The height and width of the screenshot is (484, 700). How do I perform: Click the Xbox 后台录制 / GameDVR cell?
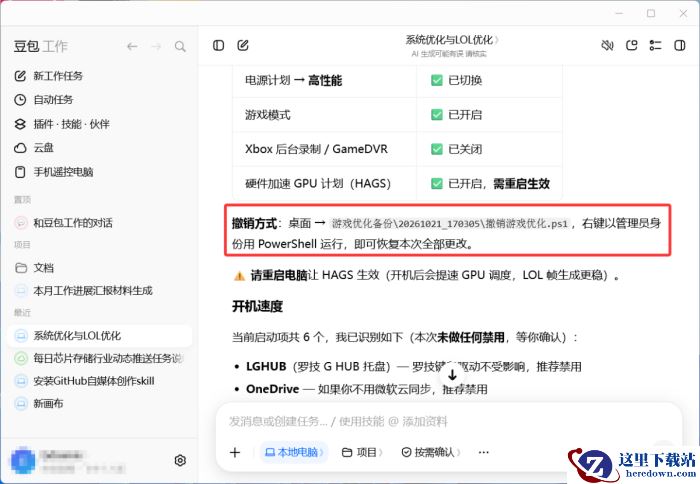(325, 149)
